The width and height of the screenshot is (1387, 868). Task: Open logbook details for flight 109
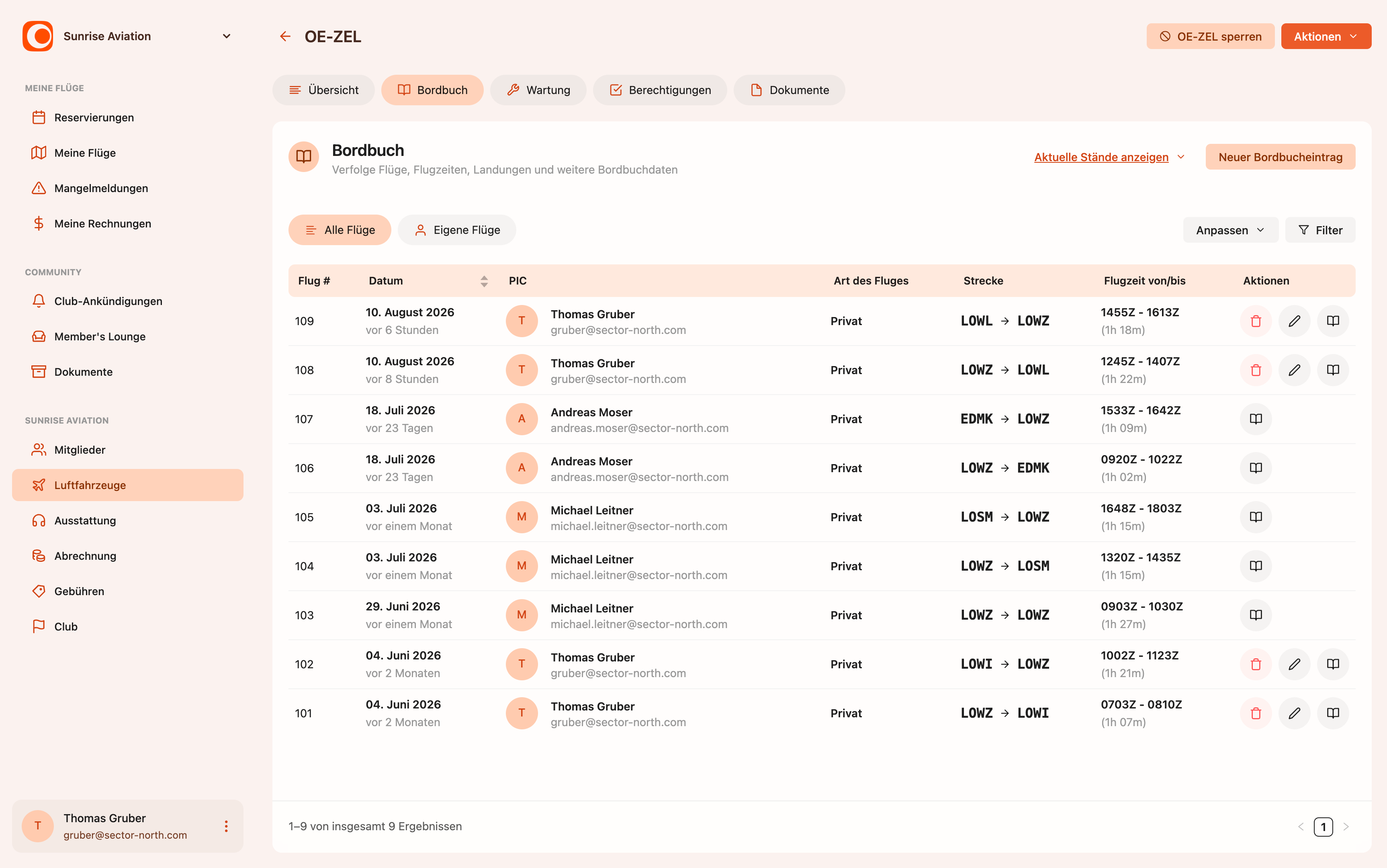tap(1332, 321)
